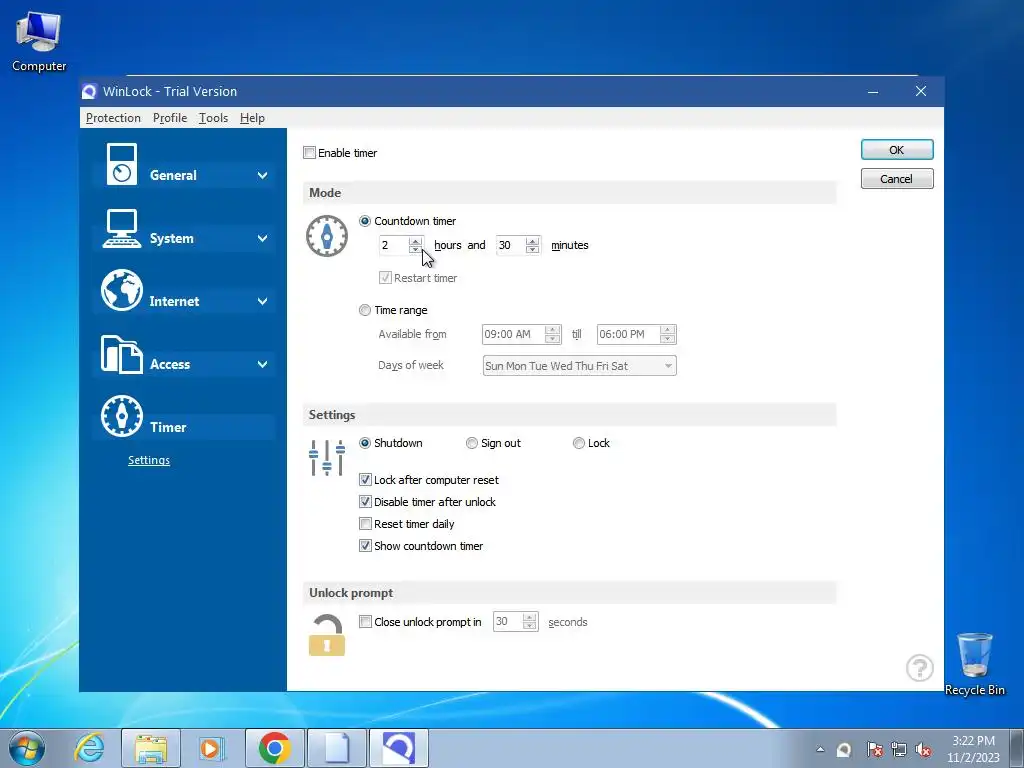Enable the Enable timer checkbox
This screenshot has height=768, width=1024.
click(x=310, y=153)
